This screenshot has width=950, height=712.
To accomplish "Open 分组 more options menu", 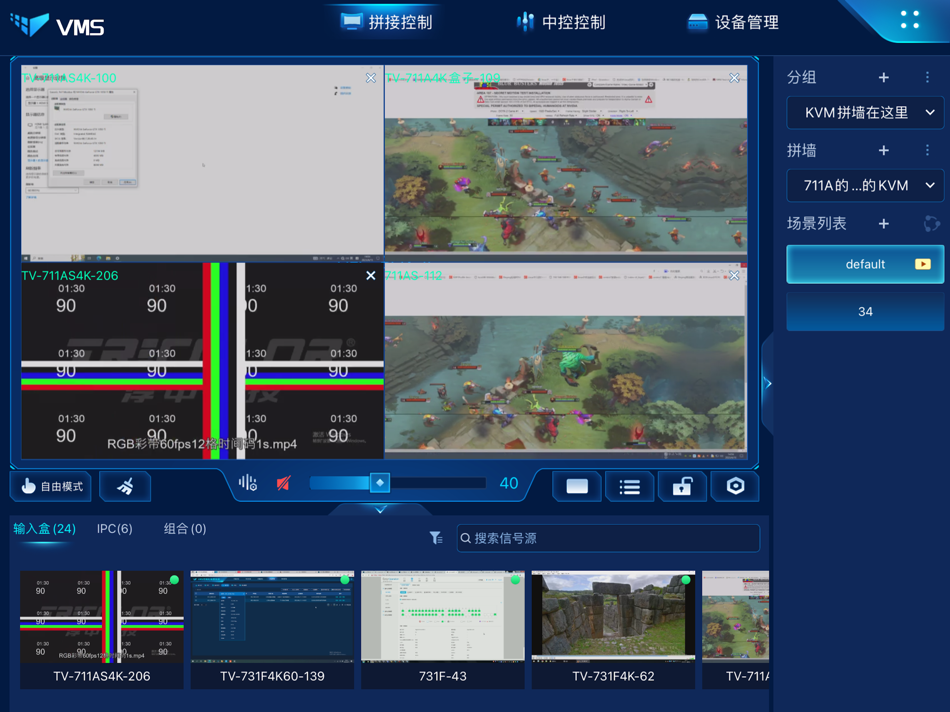I will [x=927, y=78].
